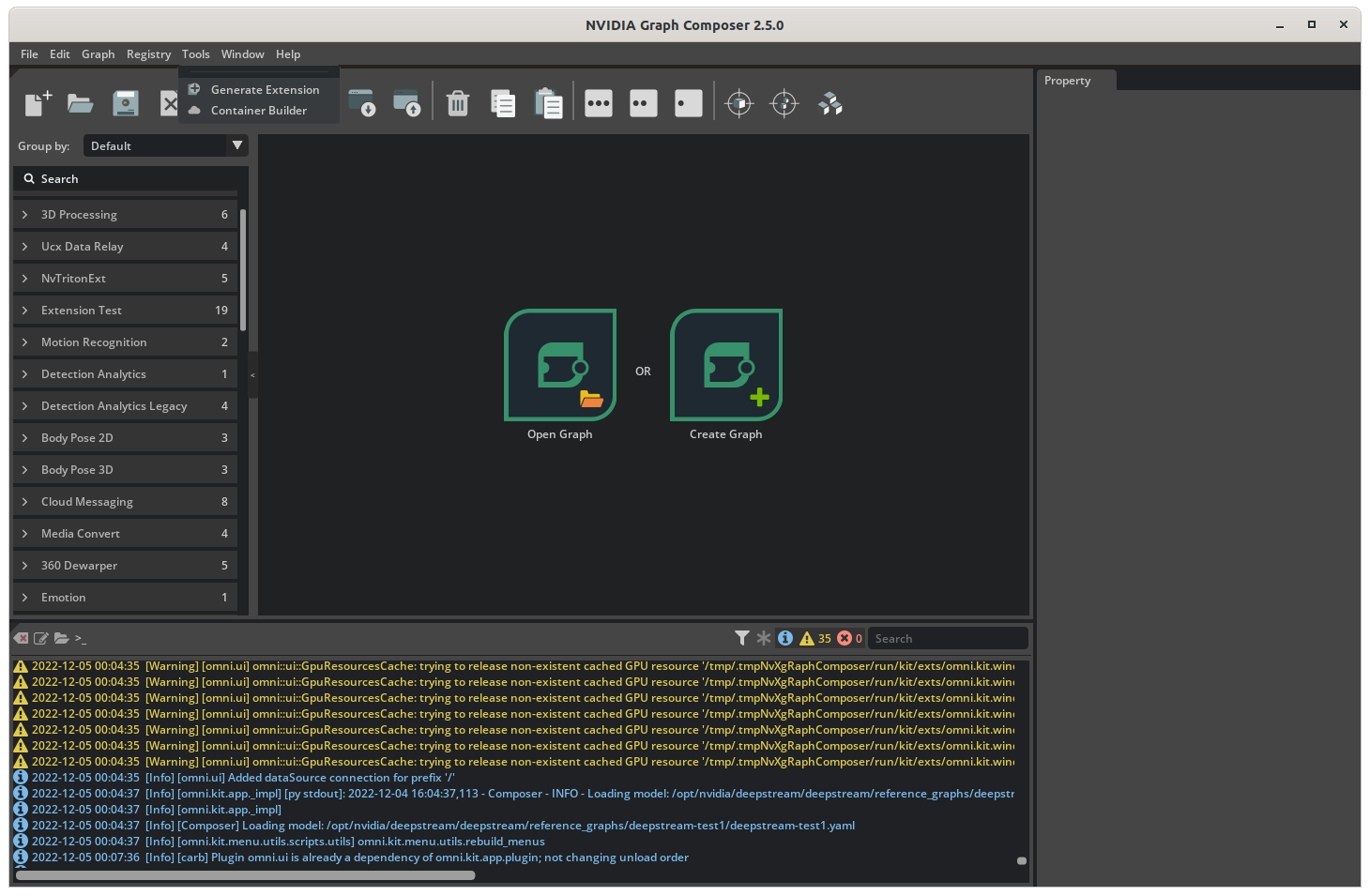Expand the Detection Analytics Legacy category
The height and width of the screenshot is (896, 1370).
click(x=126, y=406)
